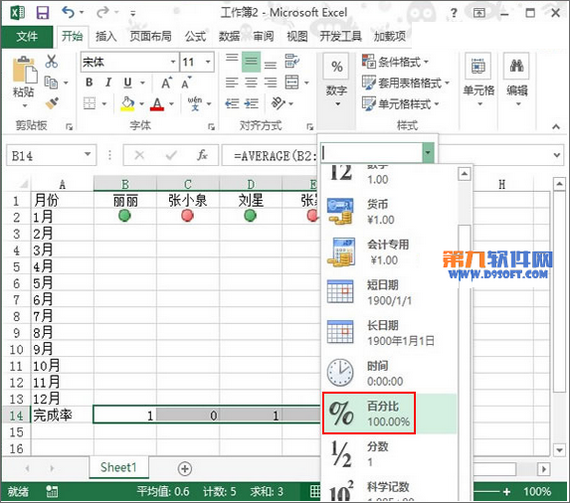Click number format combo box arrow
This screenshot has height=503, width=570.
[x=428, y=152]
